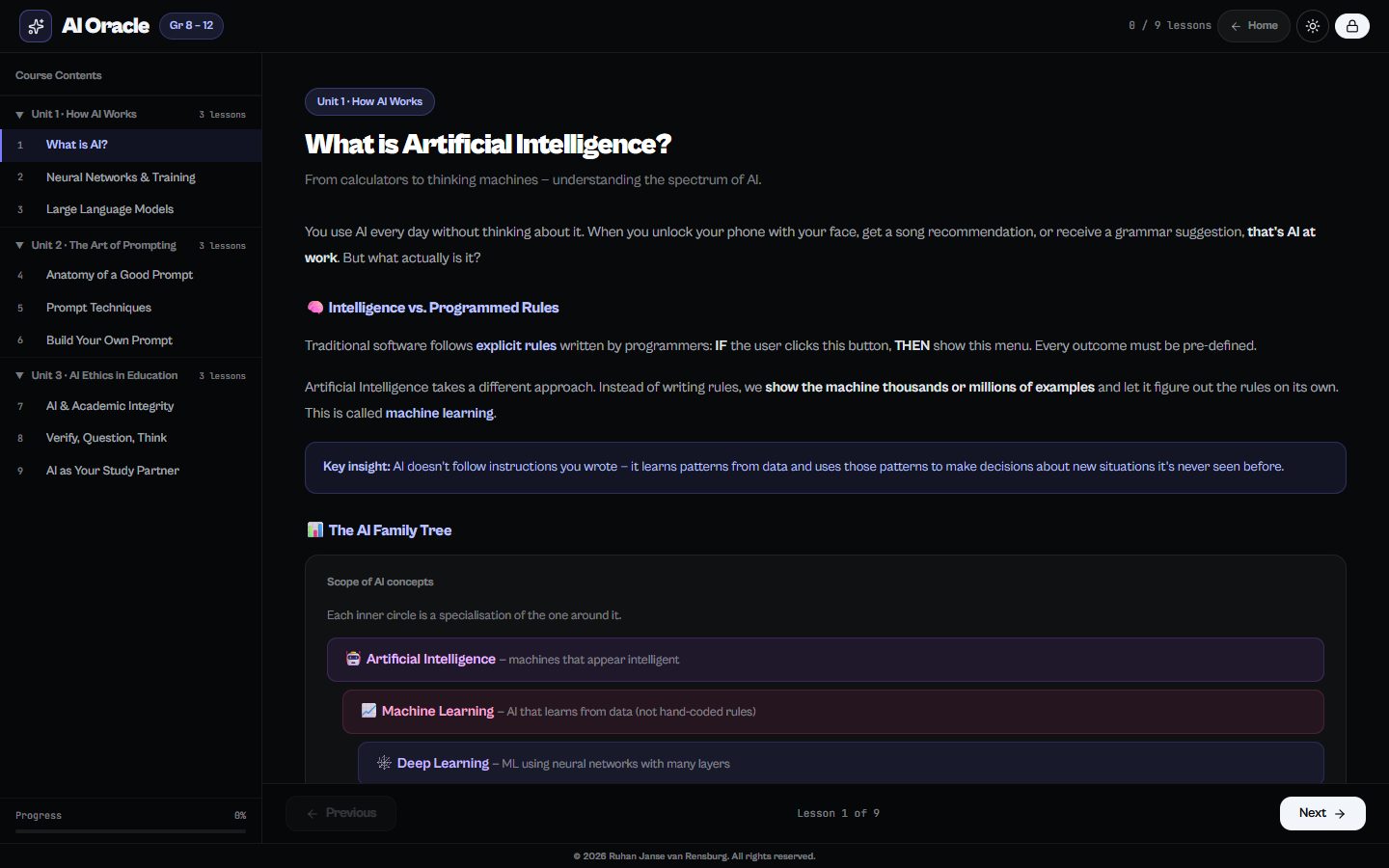Click the bar chart emoji beside The AI Family Tree
Screen dimensions: 1389x868
tap(314, 530)
